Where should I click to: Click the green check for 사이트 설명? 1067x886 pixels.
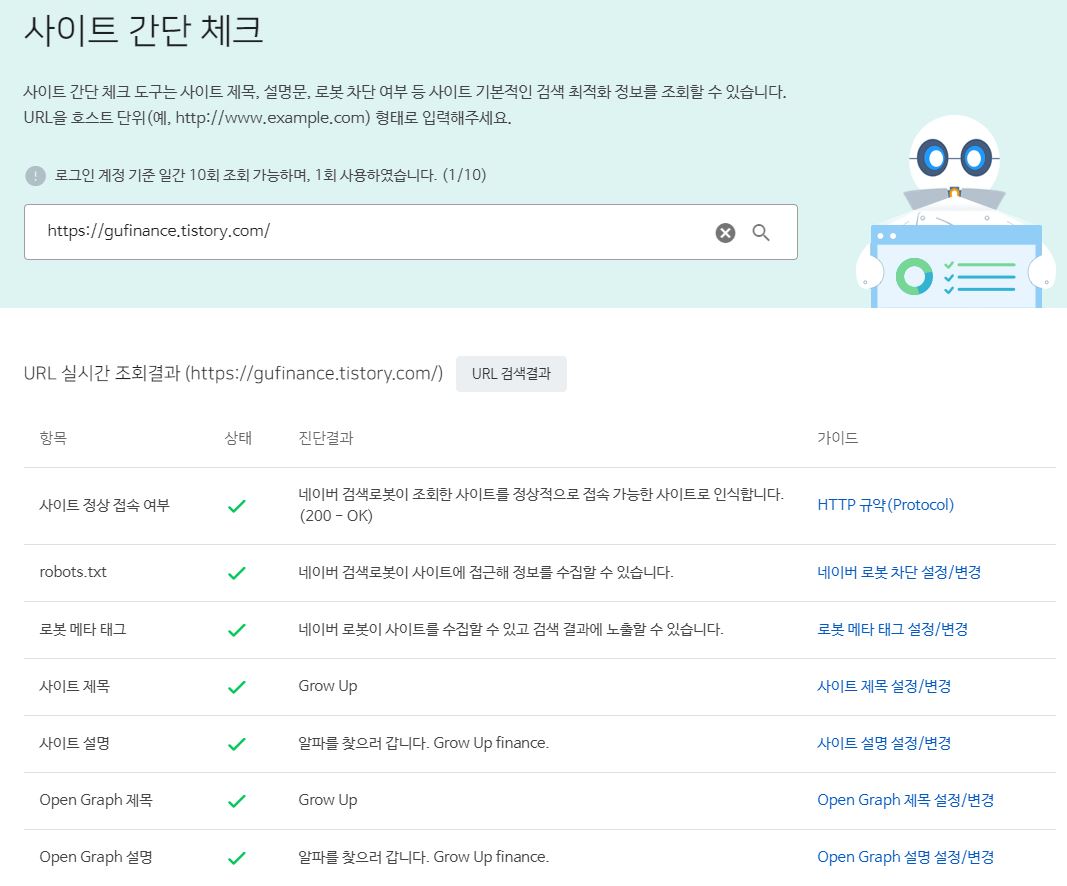237,744
